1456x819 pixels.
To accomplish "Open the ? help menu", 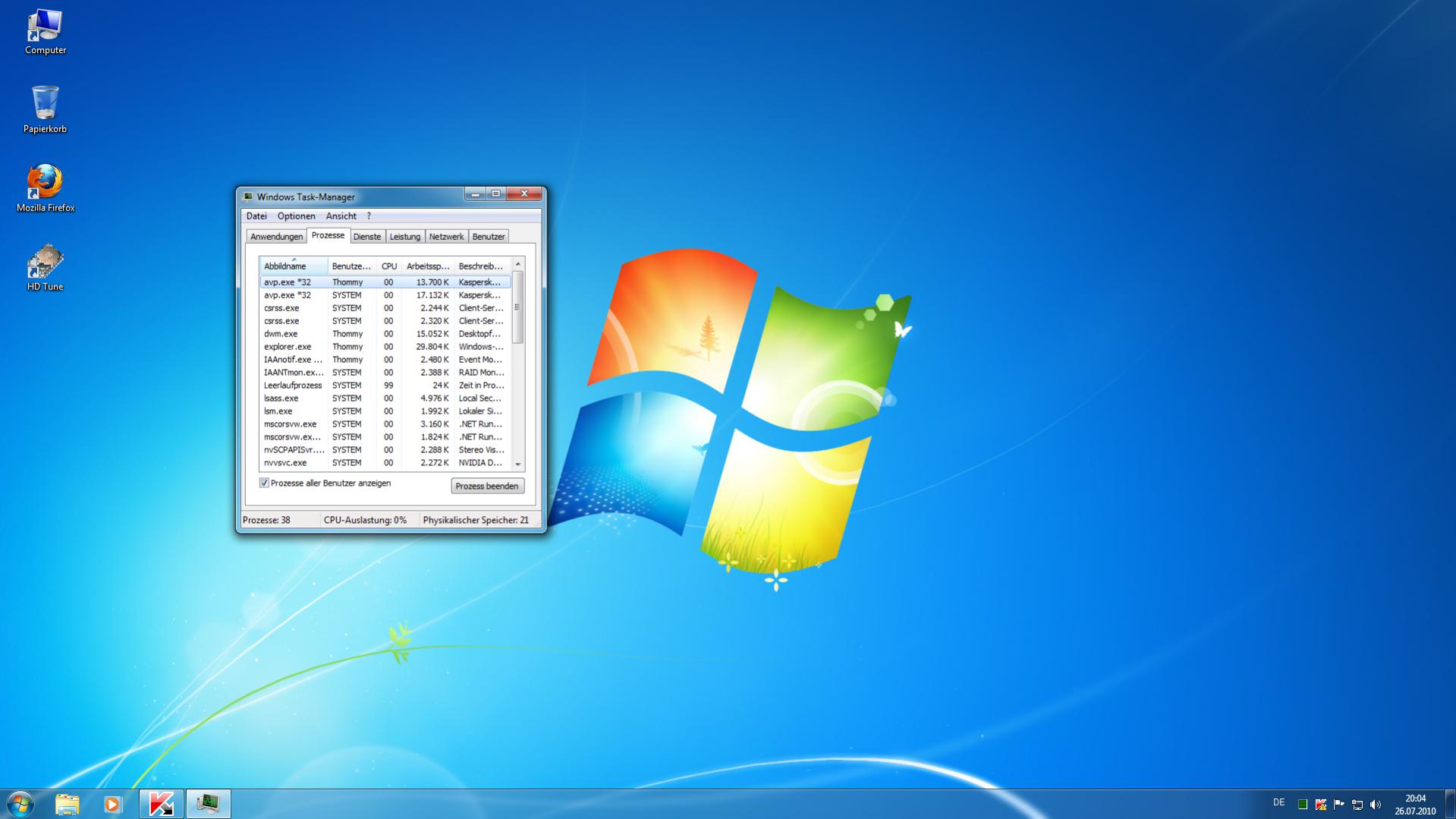I will [x=369, y=216].
